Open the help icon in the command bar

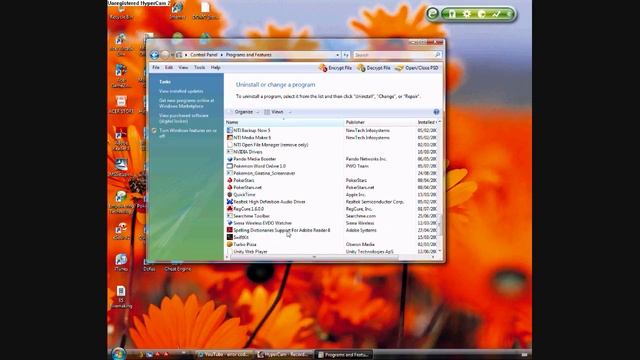pyautogui.click(x=436, y=112)
